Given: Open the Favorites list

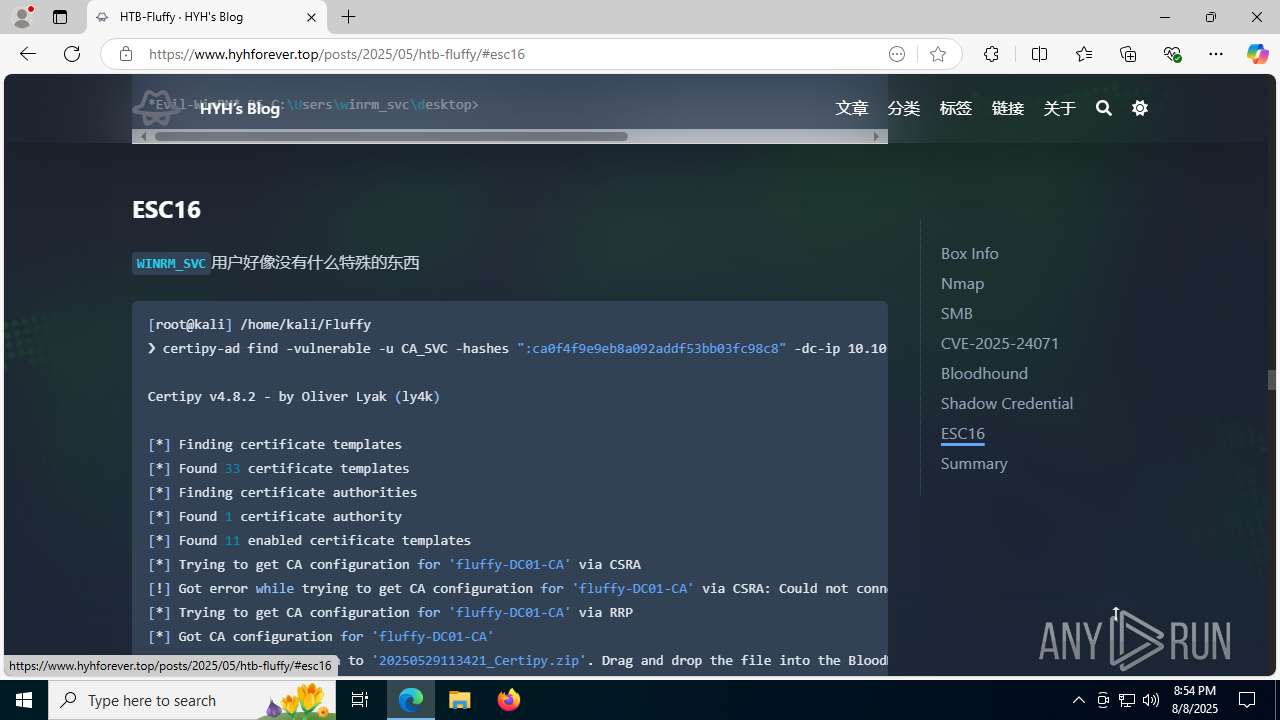Looking at the screenshot, I should [x=1083, y=54].
